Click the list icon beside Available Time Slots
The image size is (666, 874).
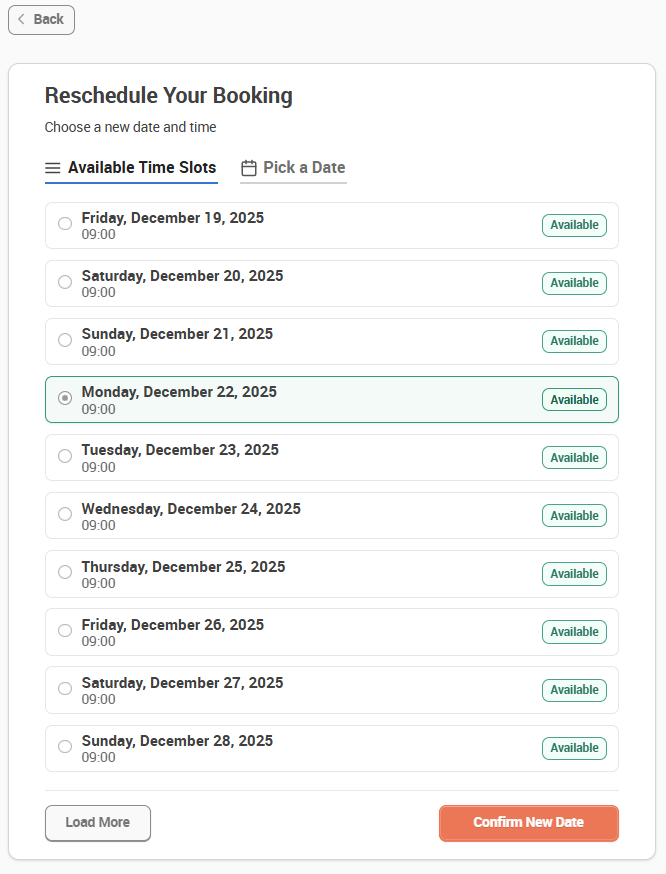pos(52,168)
